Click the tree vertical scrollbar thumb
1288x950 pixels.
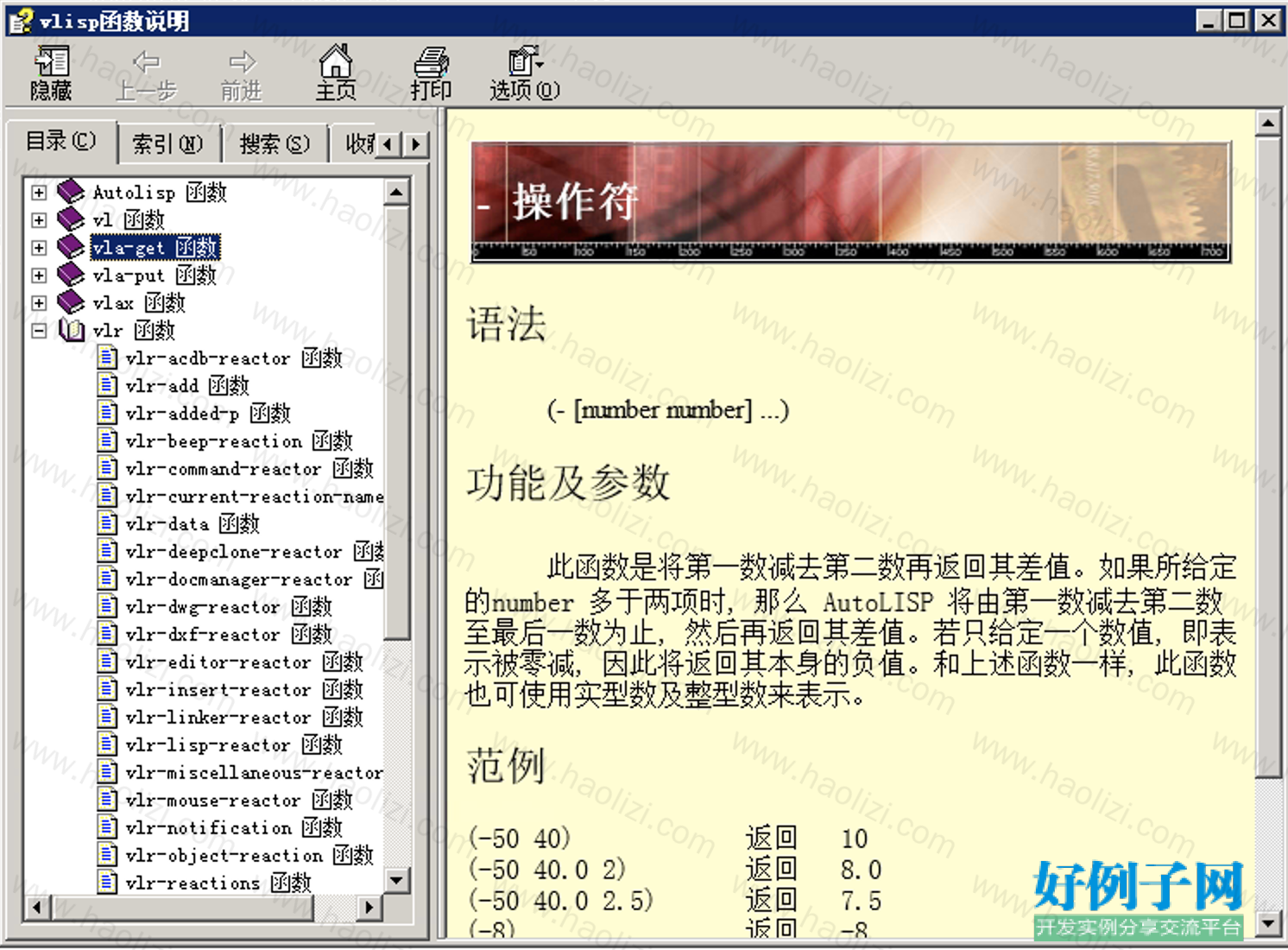pos(396,421)
